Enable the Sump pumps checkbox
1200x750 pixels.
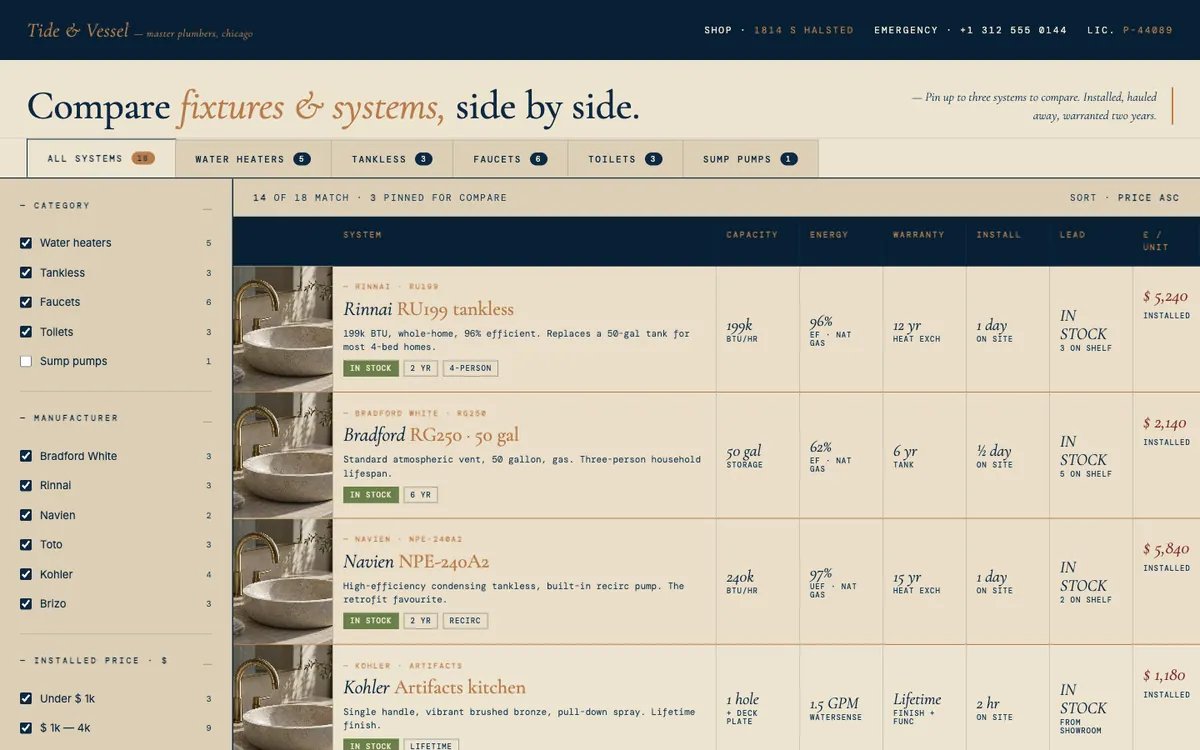pos(26,361)
